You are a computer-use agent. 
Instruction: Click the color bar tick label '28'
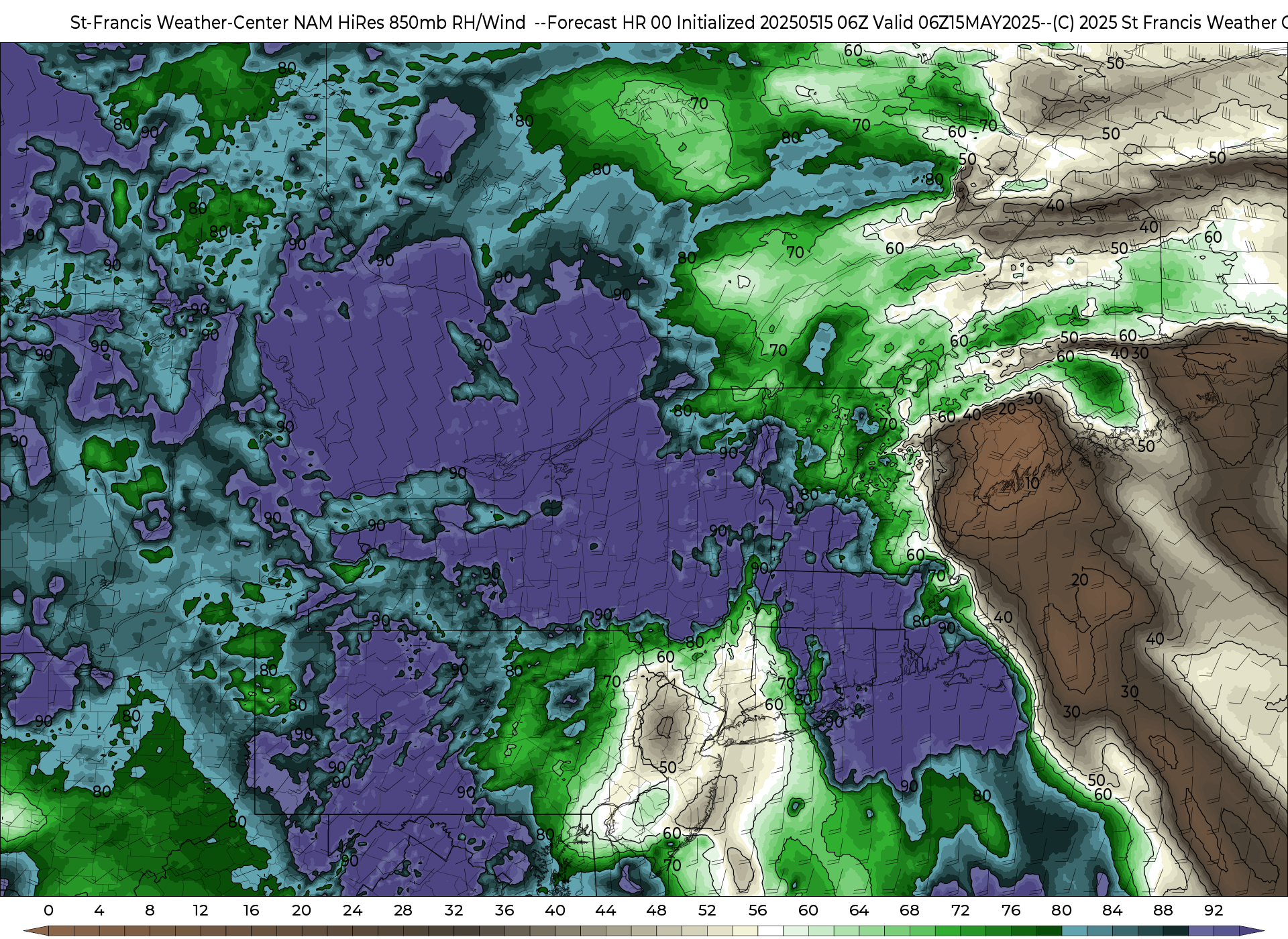[403, 910]
